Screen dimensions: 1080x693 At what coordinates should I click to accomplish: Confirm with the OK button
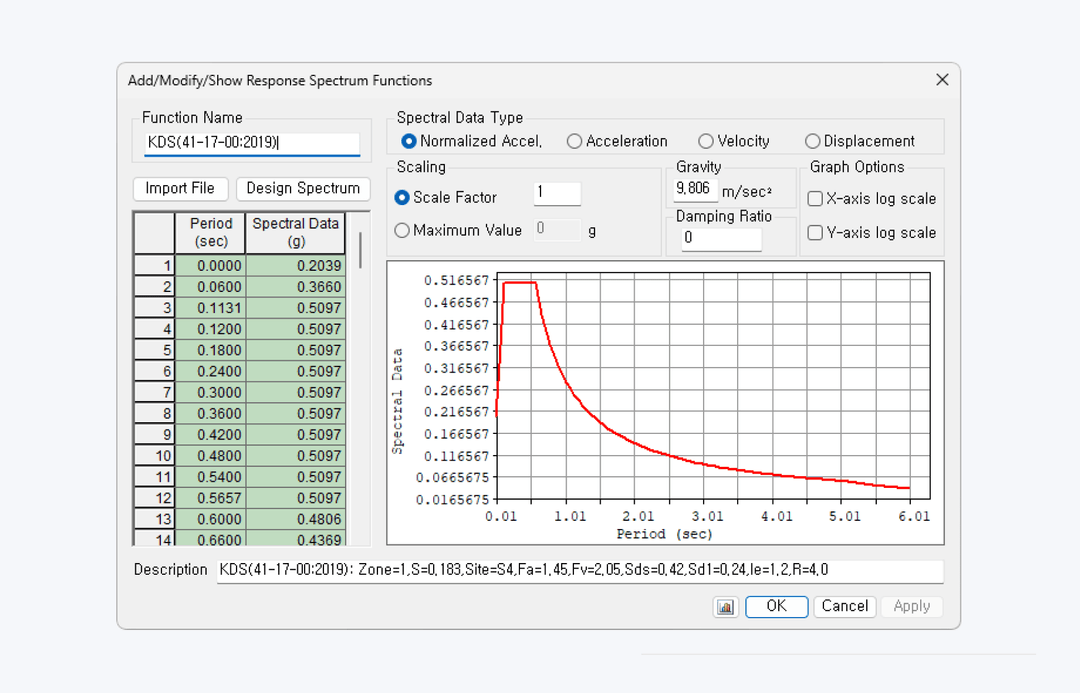coord(776,606)
